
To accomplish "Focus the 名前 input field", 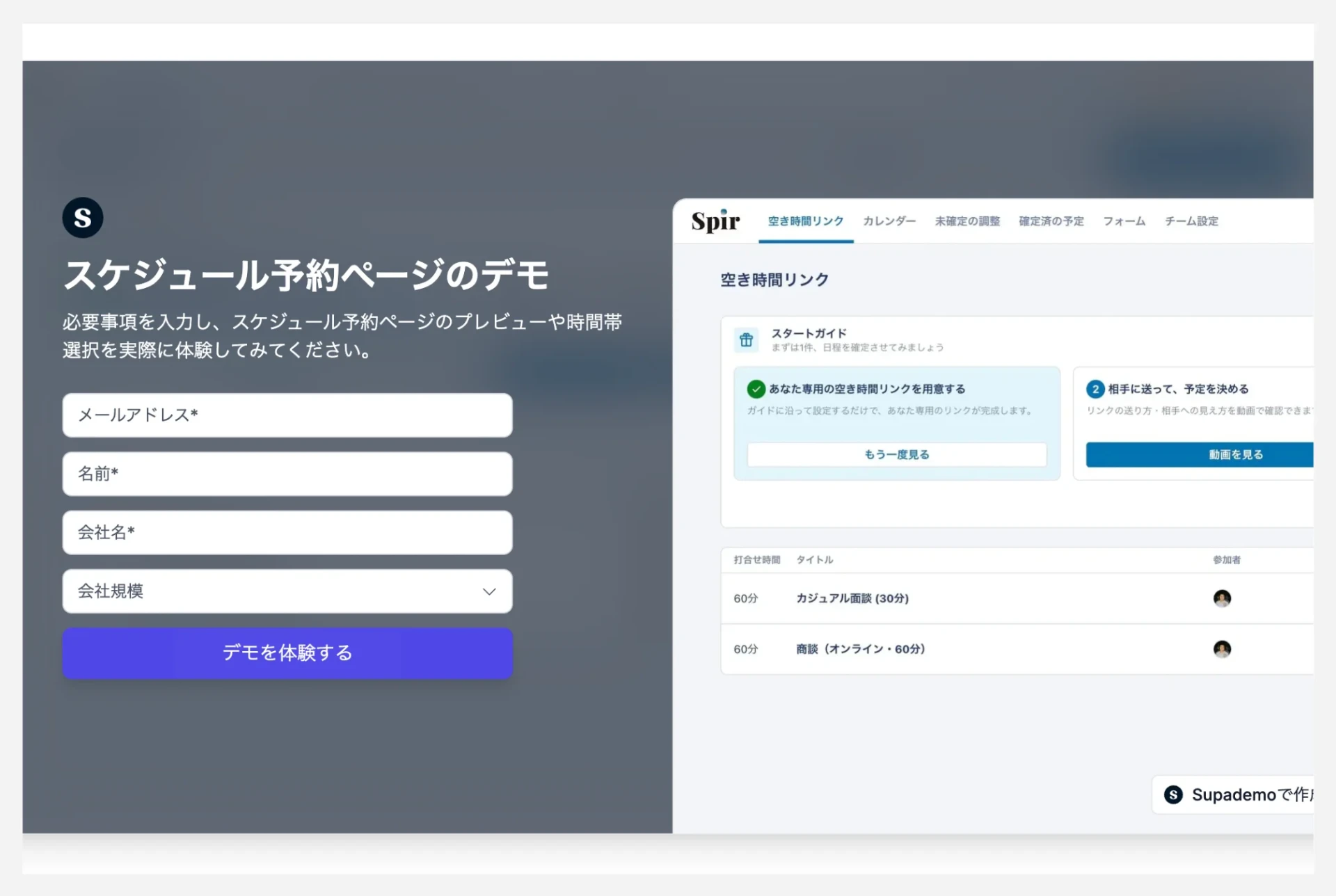I will coord(287,474).
